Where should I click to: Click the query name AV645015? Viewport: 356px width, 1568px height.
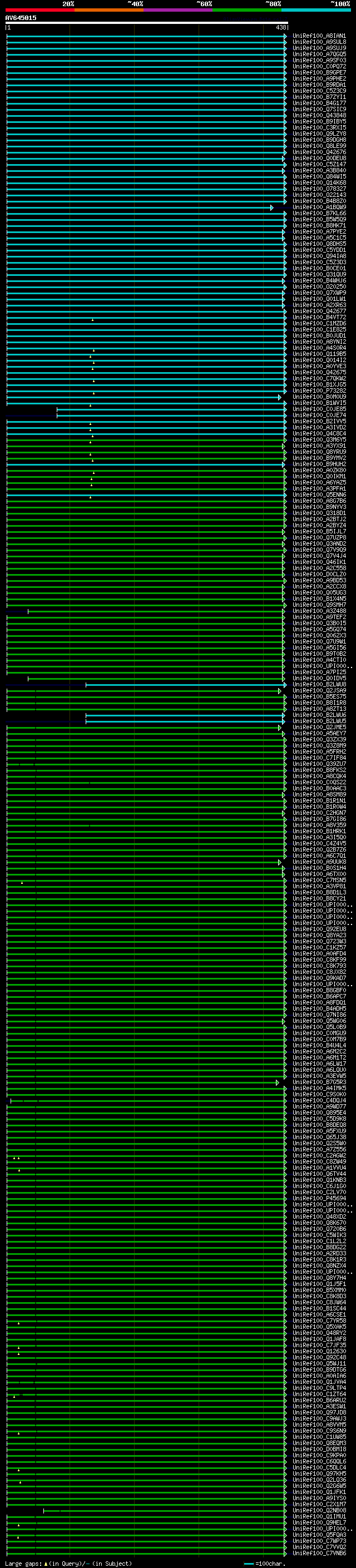point(21,18)
